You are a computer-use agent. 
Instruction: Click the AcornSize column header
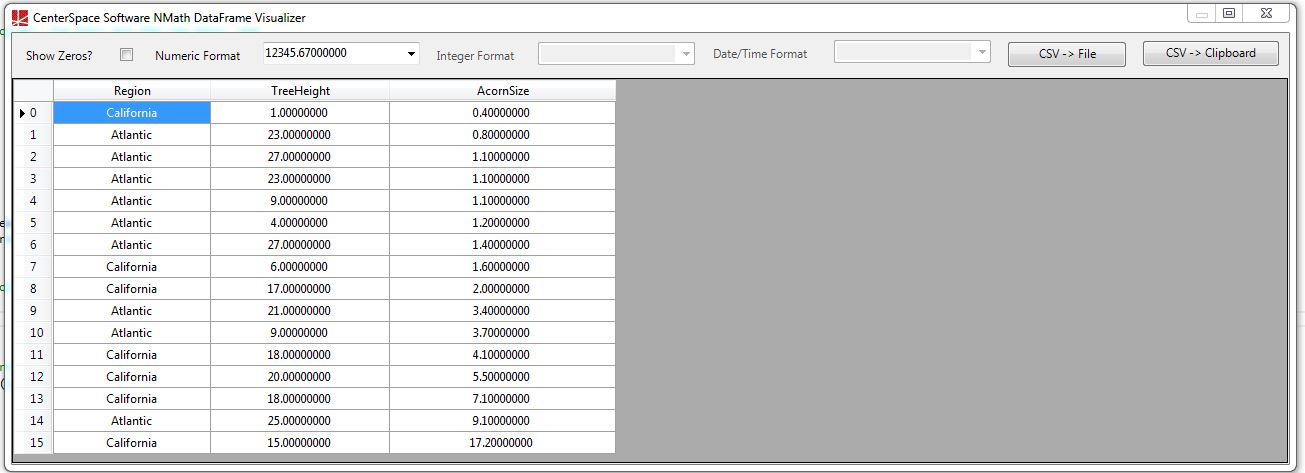502,91
